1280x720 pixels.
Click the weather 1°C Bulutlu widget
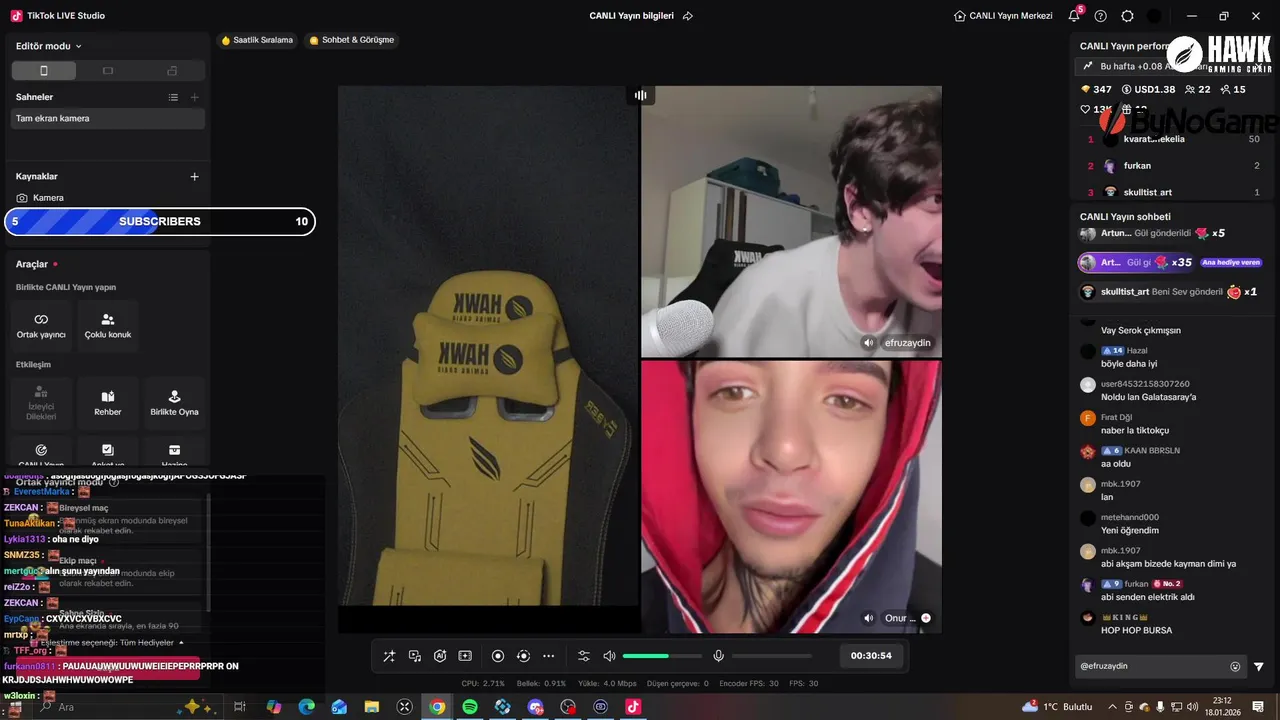pos(1057,706)
